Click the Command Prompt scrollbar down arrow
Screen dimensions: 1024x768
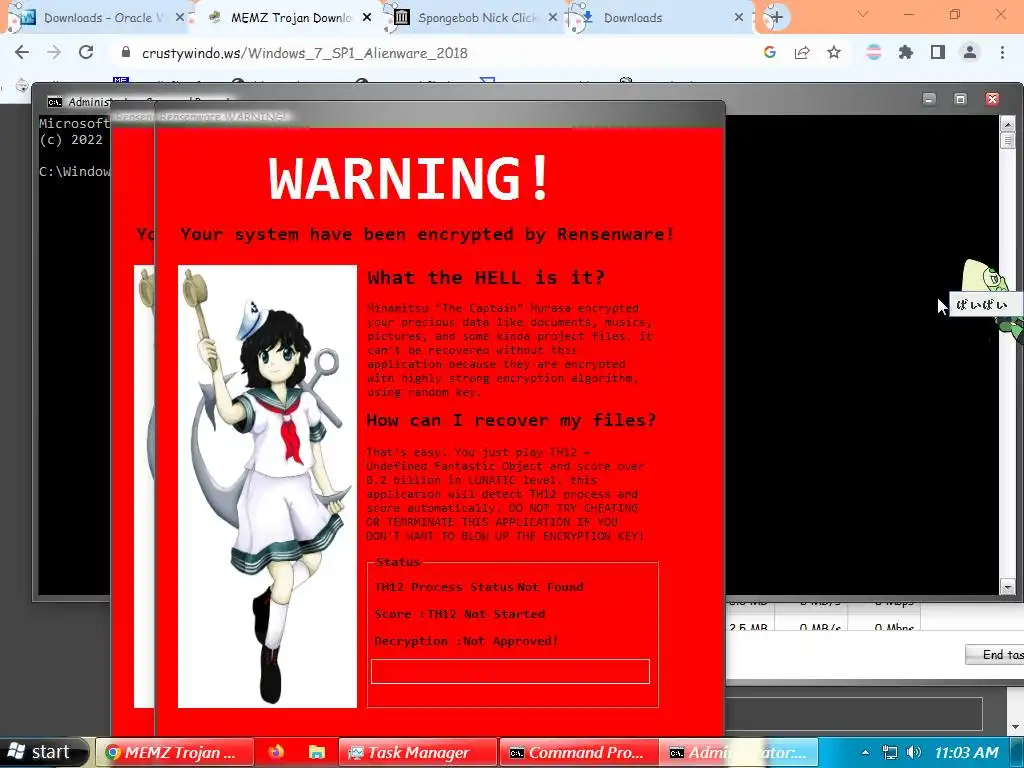click(x=1008, y=588)
